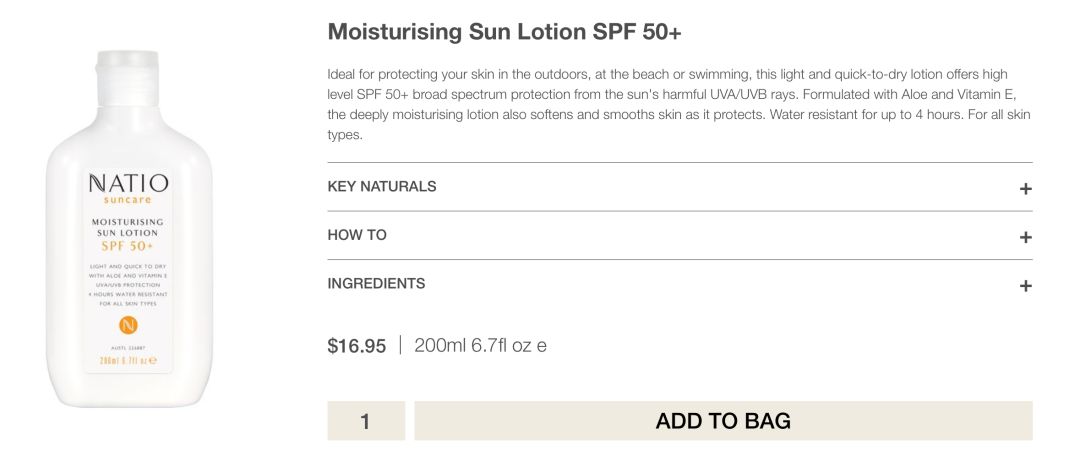Image resolution: width=1080 pixels, height=467 pixels.
Task: Click the bottle's white cap
Action: [x=127, y=77]
